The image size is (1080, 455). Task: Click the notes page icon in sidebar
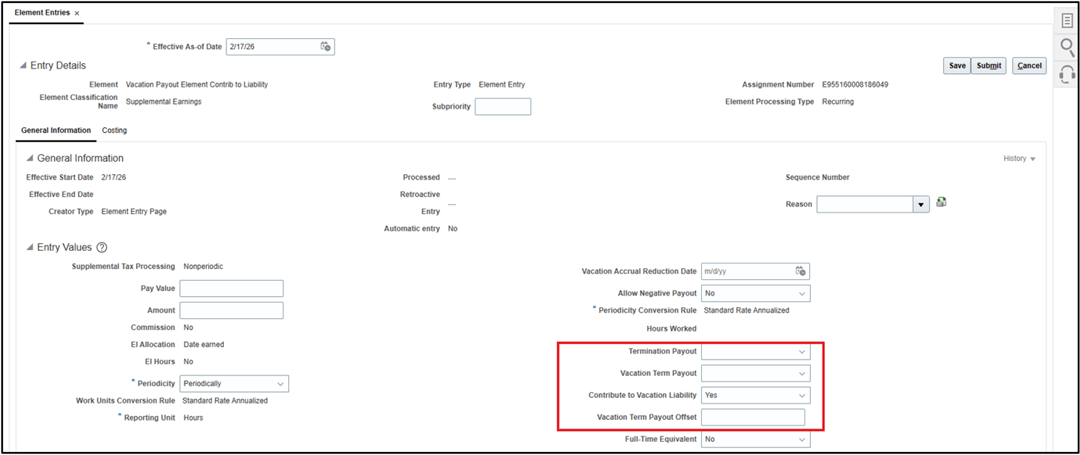(1067, 21)
